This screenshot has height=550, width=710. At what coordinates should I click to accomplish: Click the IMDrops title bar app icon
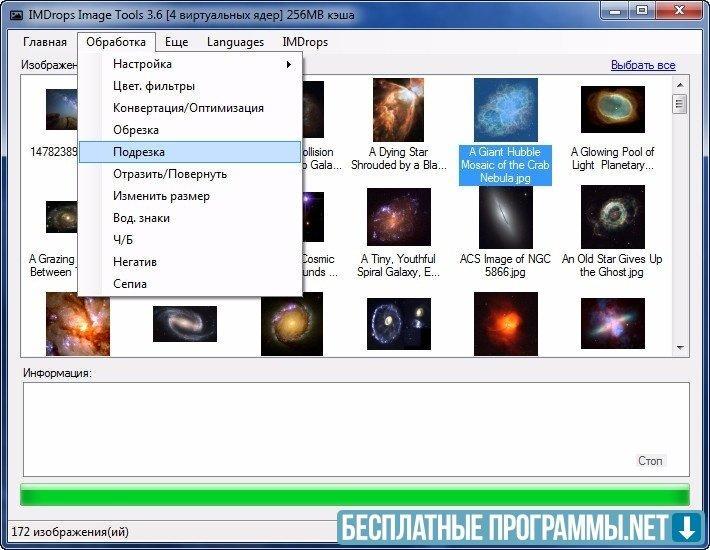pyautogui.click(x=16, y=15)
